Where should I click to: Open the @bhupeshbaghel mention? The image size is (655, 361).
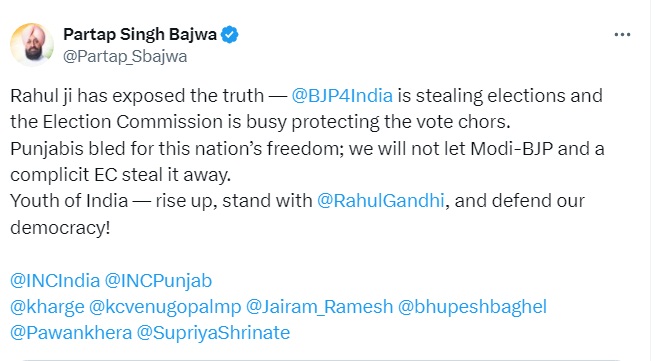tap(472, 307)
